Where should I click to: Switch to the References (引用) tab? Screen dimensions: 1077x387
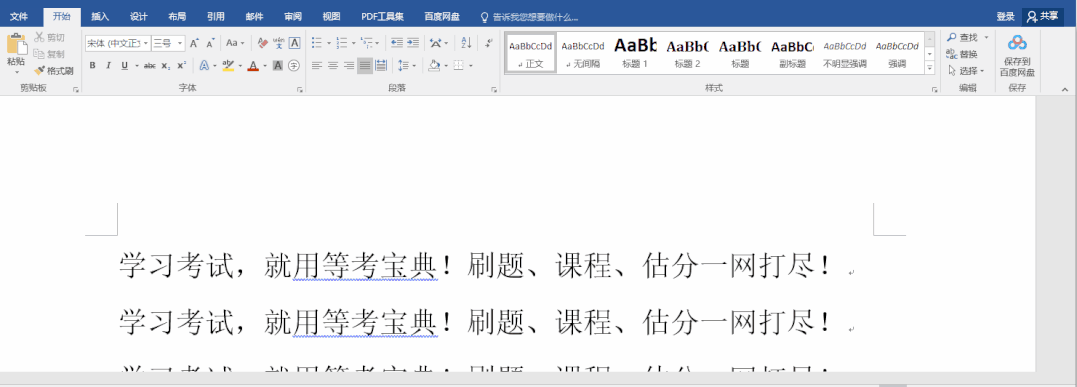click(216, 16)
